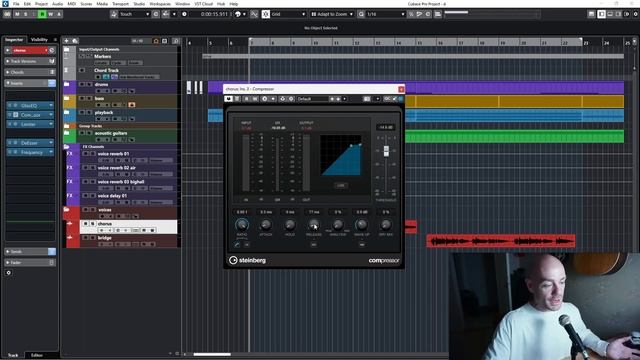Toggle the green Read automation (R) button
This screenshot has width=640, height=360.
[x=42, y=14]
